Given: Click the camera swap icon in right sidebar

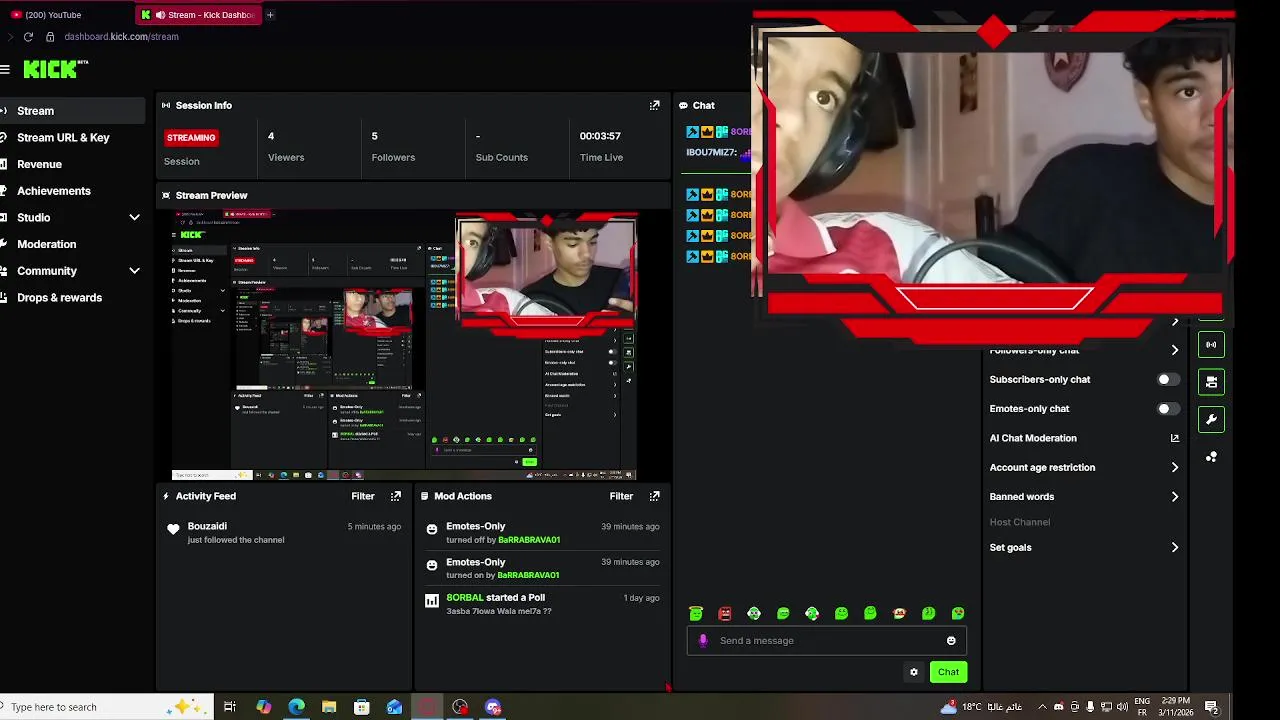Looking at the screenshot, I should pyautogui.click(x=1211, y=382).
